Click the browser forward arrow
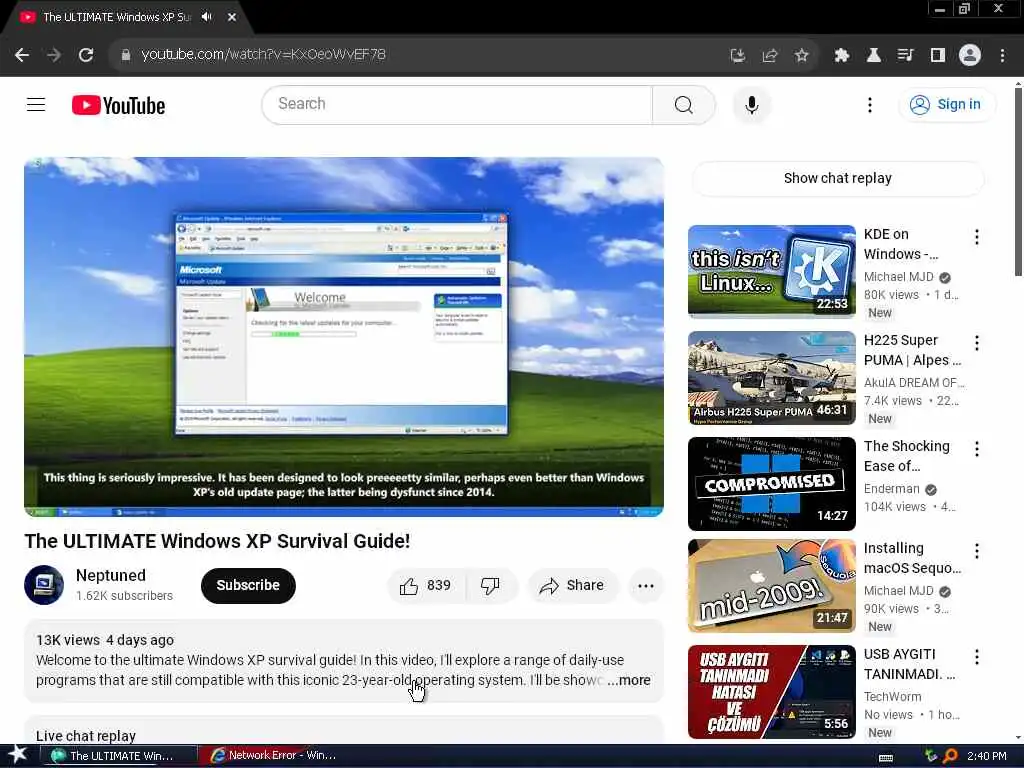Image resolution: width=1024 pixels, height=768 pixels. click(x=54, y=55)
